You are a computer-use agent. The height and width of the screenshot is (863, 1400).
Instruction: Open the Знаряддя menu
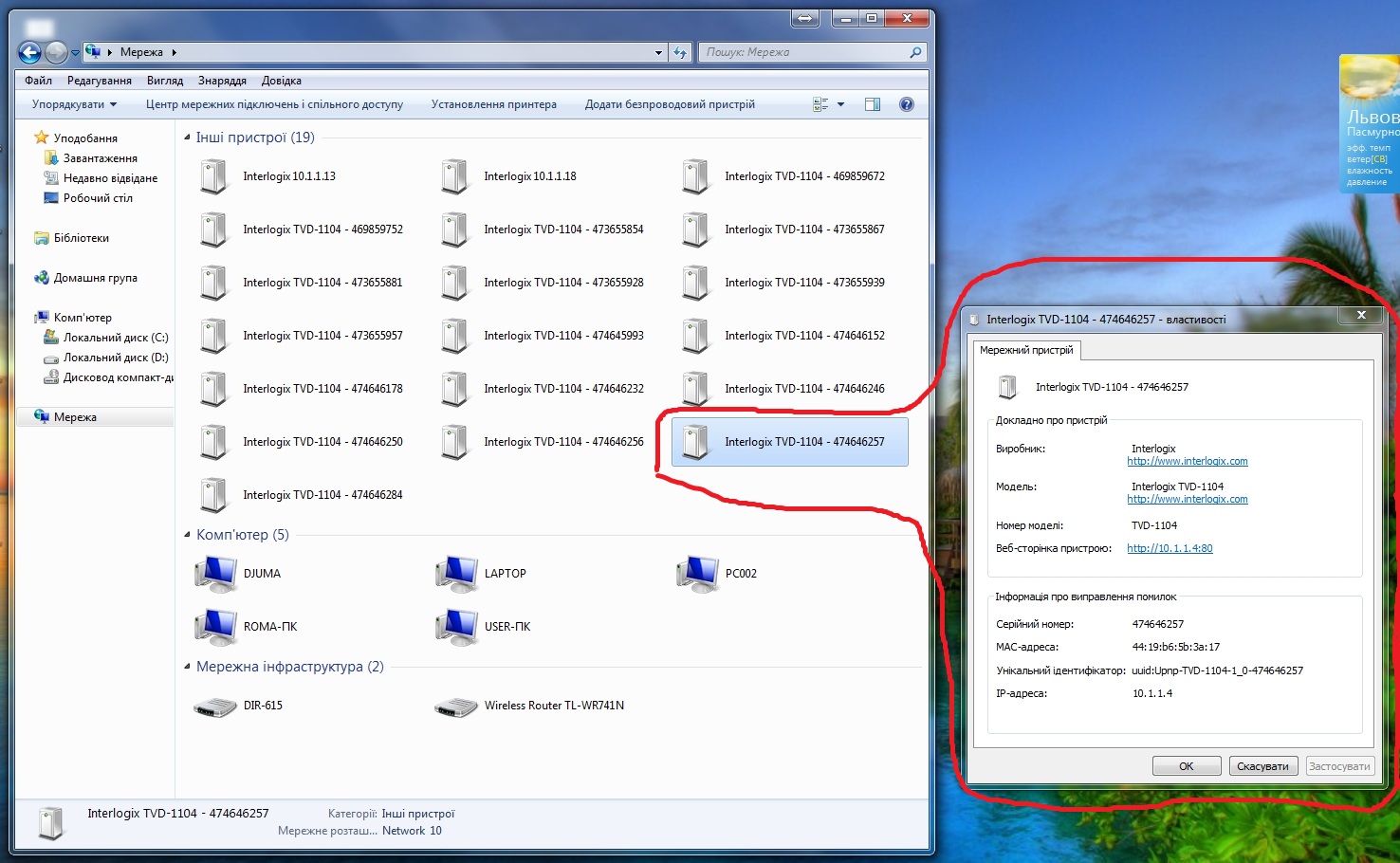(x=222, y=81)
